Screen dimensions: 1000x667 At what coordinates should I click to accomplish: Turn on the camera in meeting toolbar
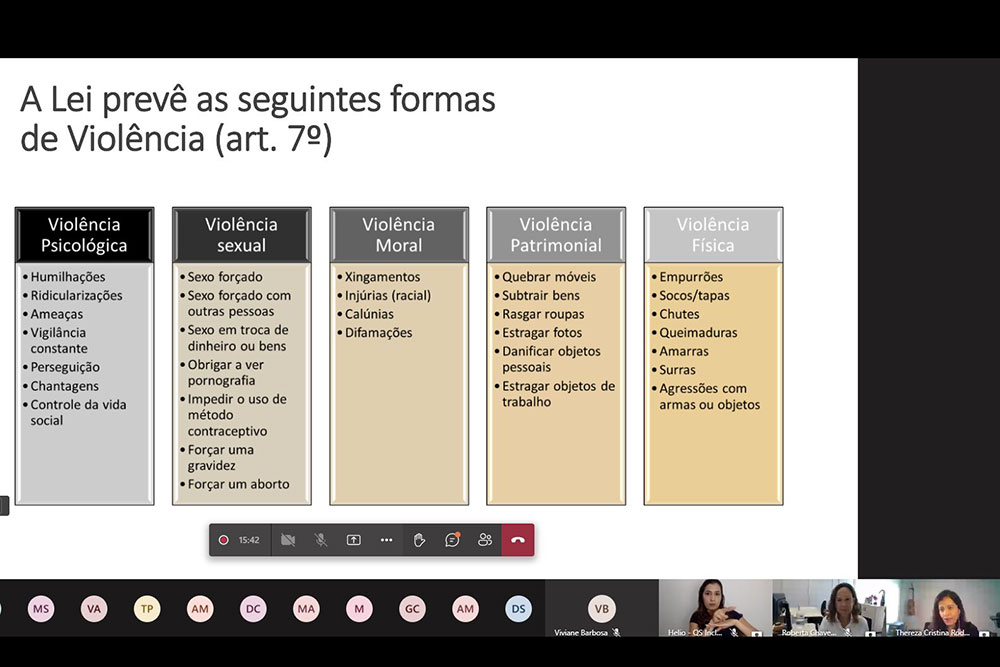288,540
